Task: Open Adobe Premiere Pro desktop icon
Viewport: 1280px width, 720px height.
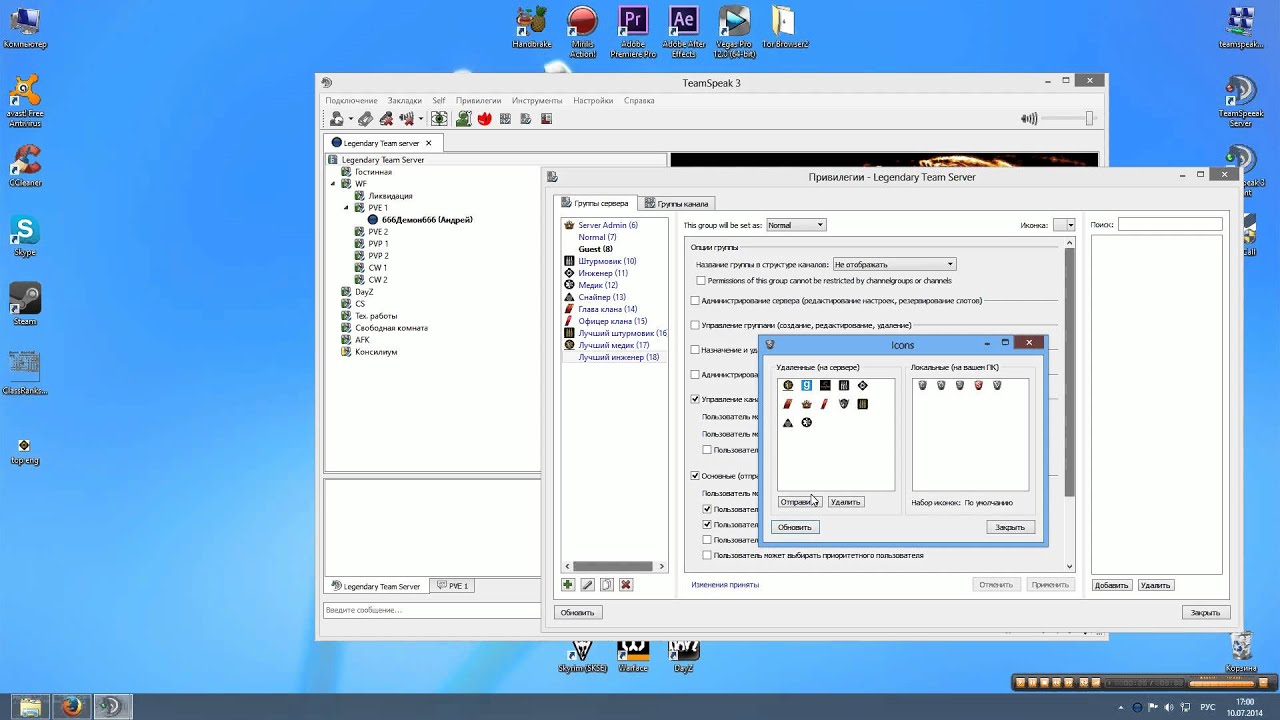Action: 633,32
